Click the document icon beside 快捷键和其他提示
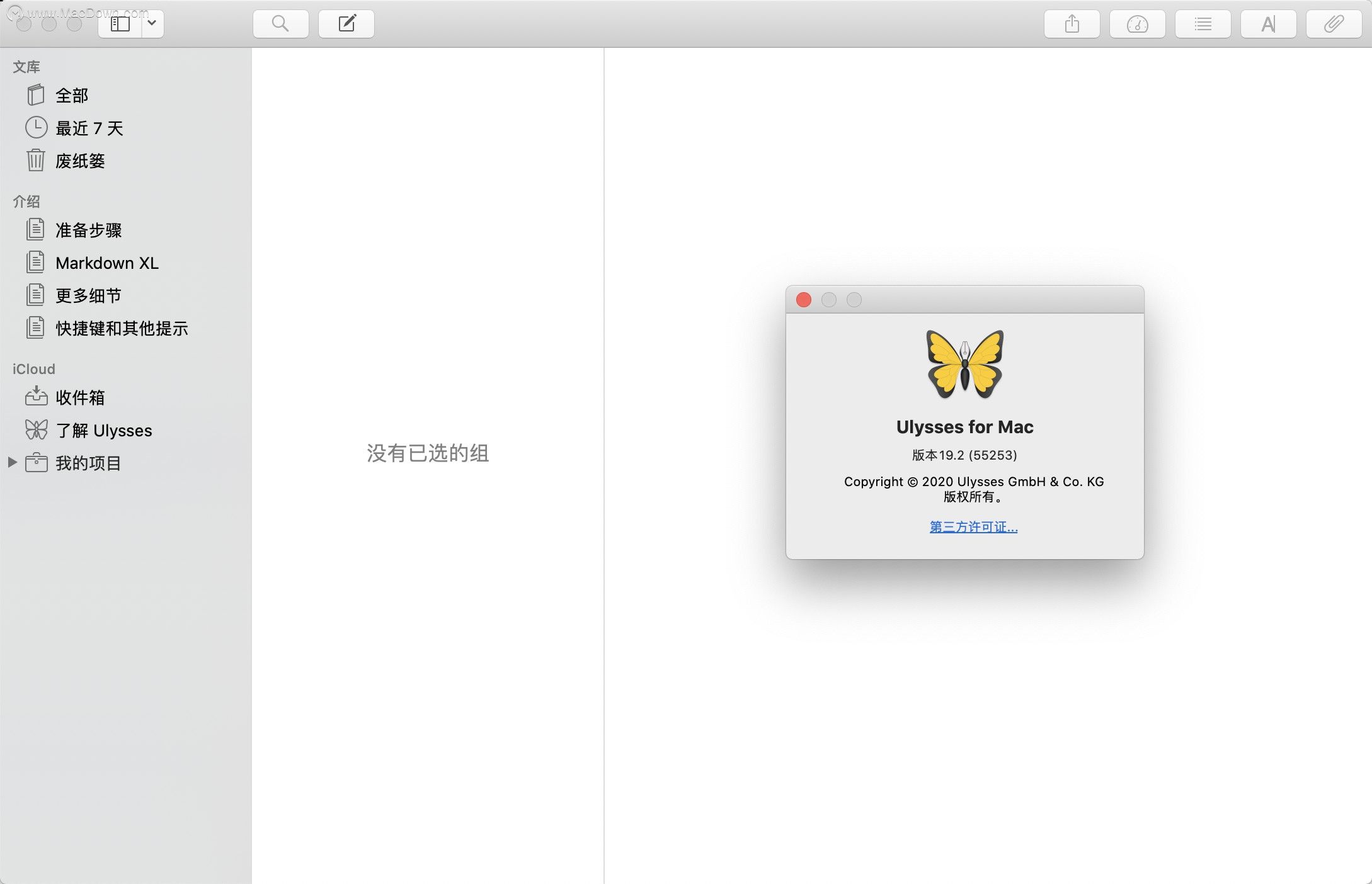 (x=36, y=327)
